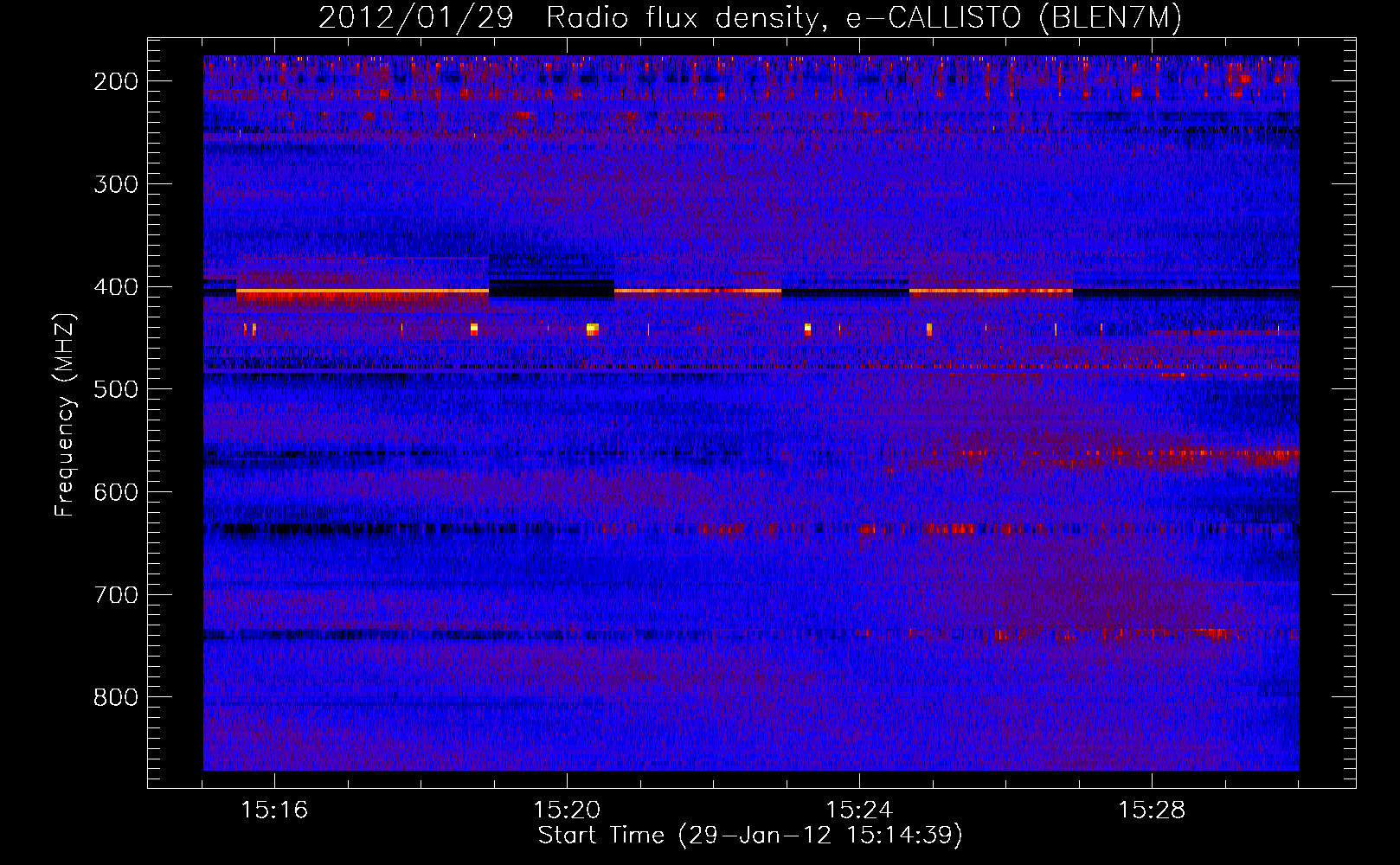Click the 800 frequency tick label

pyautogui.click(x=115, y=697)
